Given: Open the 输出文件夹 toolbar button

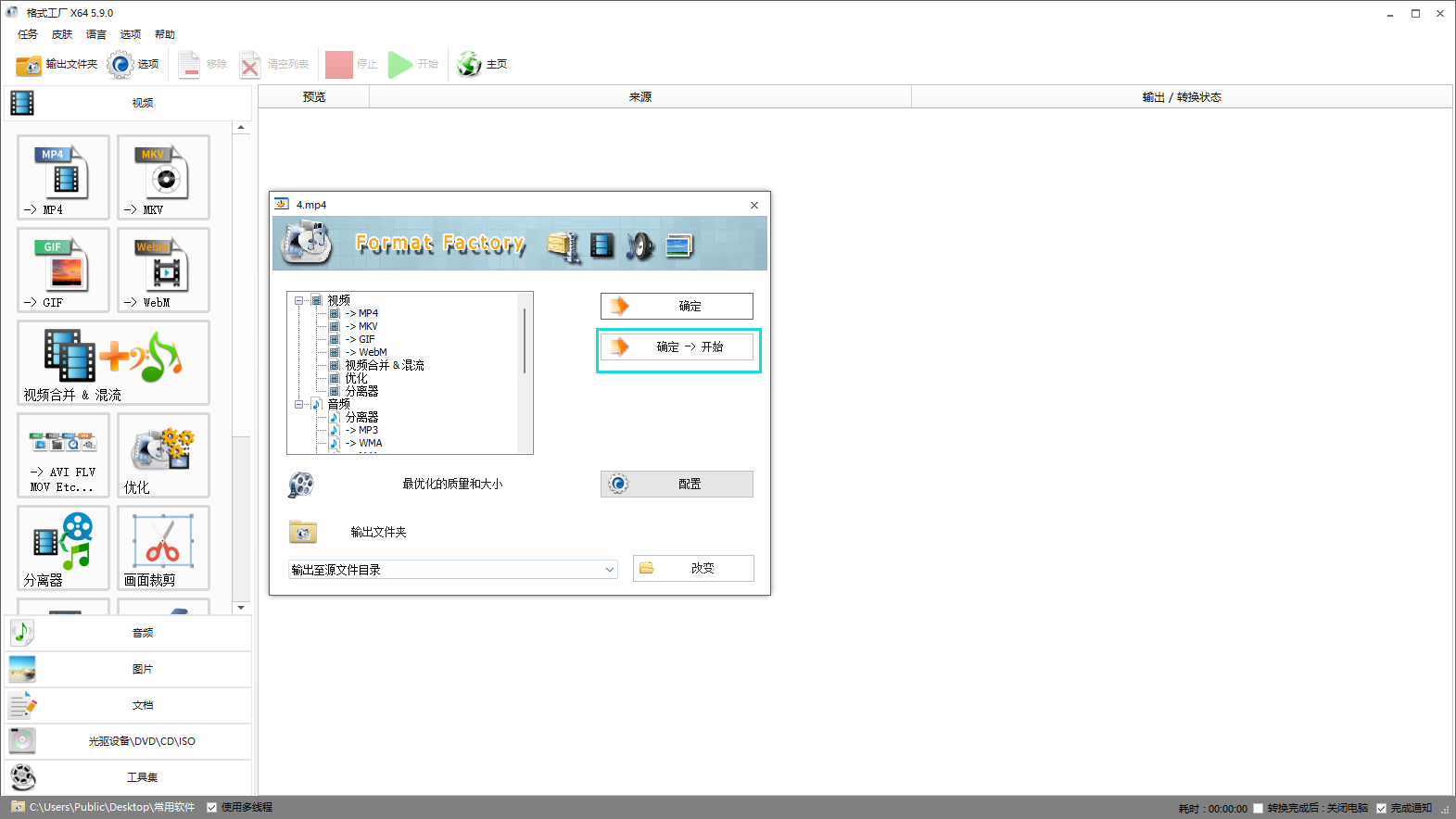Looking at the screenshot, I should (57, 64).
